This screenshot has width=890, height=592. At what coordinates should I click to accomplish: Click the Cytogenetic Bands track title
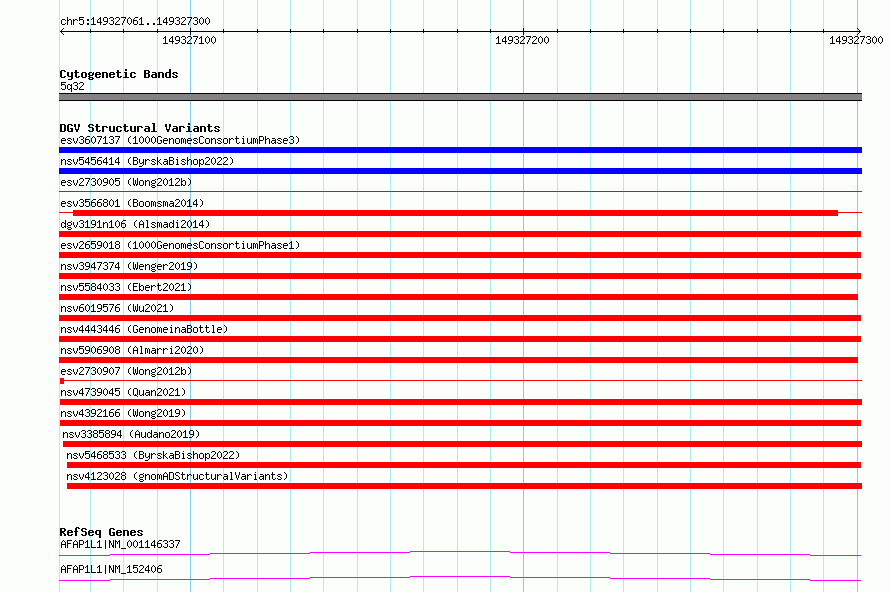pos(119,74)
